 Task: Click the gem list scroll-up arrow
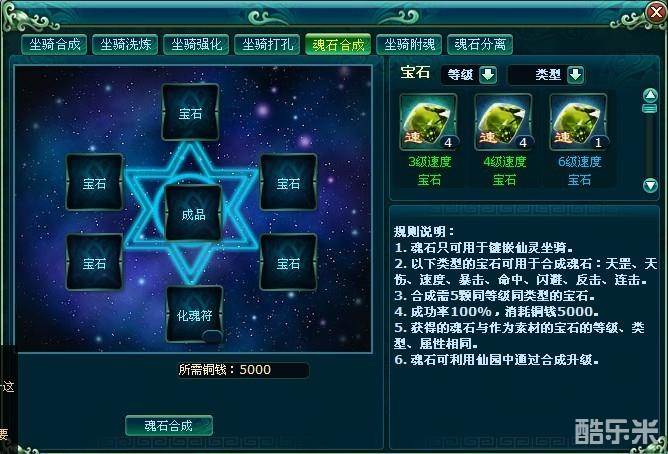pos(650,95)
